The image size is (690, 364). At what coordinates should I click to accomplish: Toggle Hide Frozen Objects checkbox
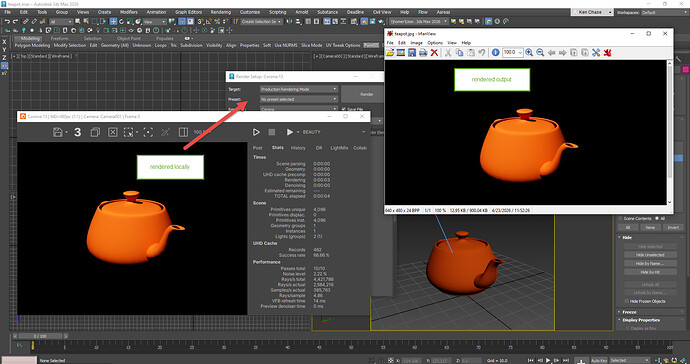(x=627, y=301)
